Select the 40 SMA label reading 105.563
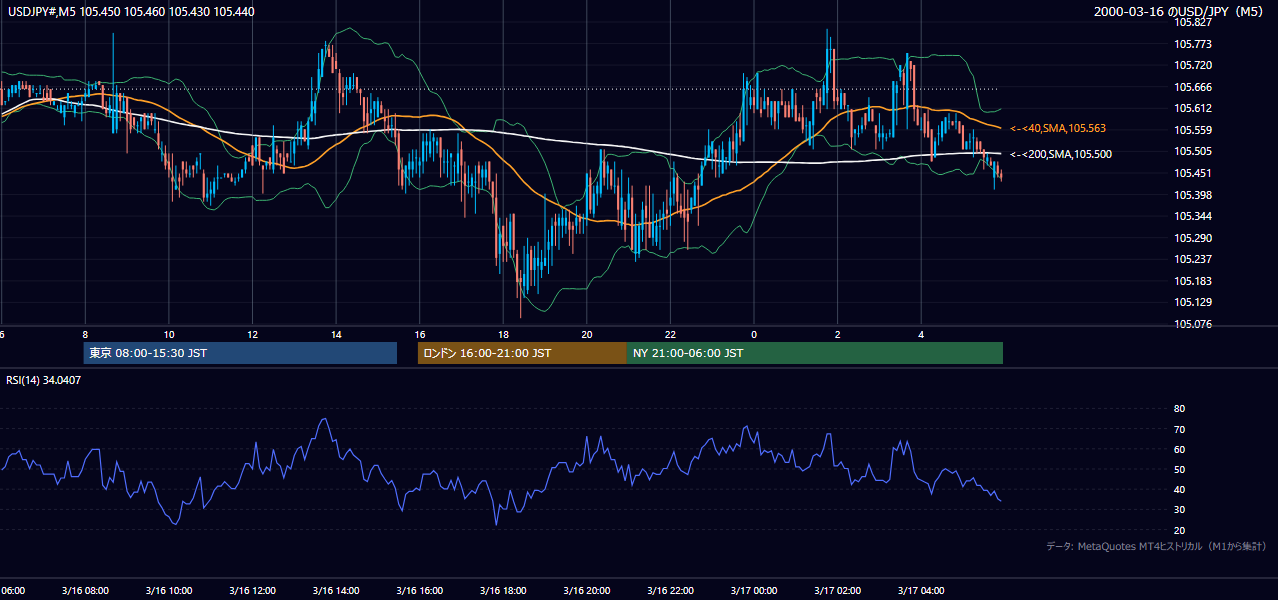Viewport: 1278px width, 600px height. tap(1058, 129)
